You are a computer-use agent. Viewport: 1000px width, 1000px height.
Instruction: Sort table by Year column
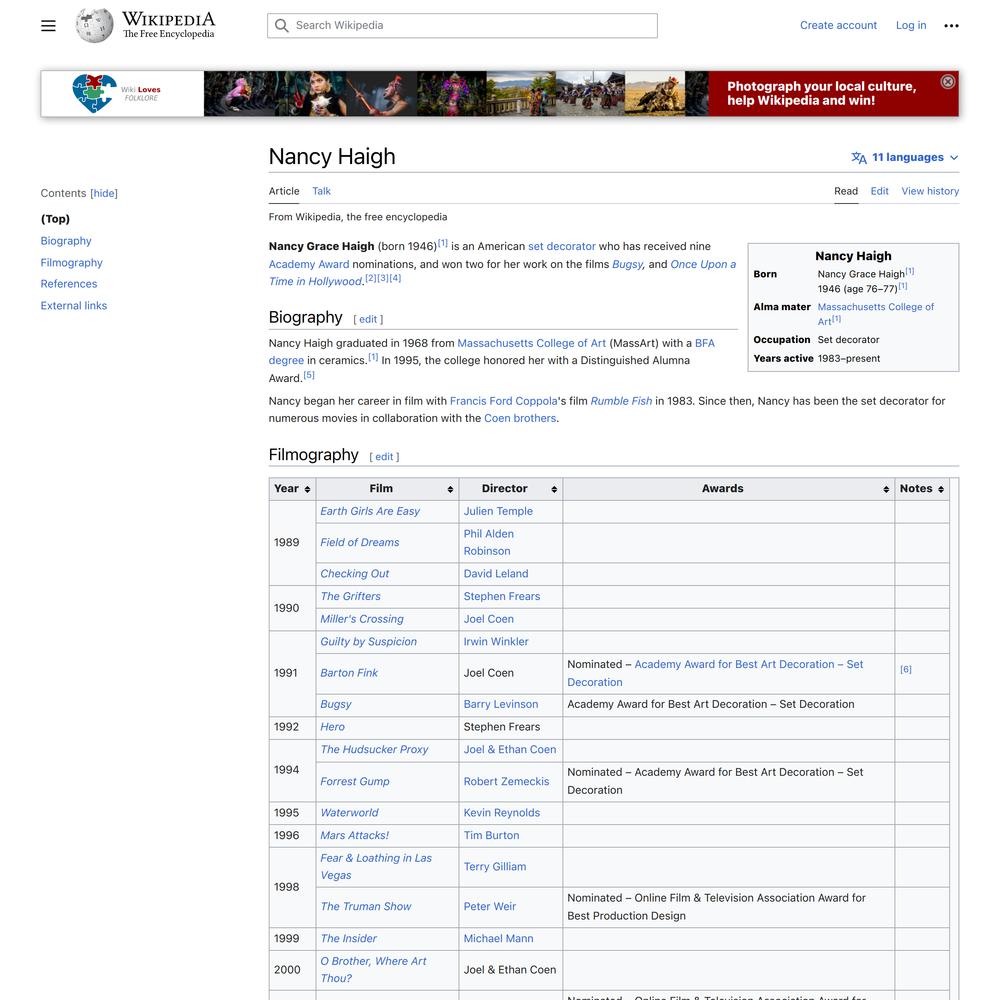[307, 489]
